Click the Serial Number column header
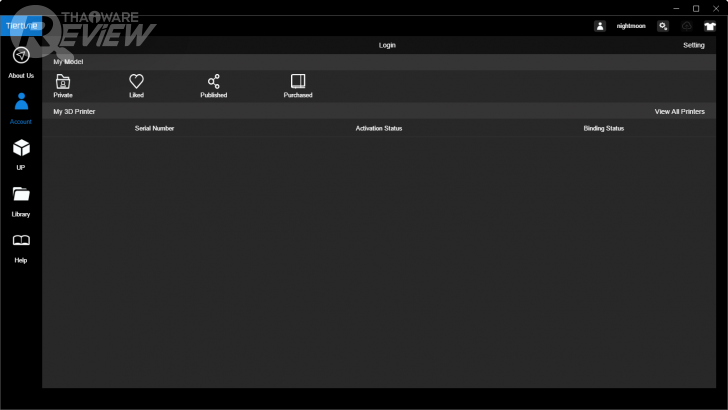Image resolution: width=728 pixels, height=410 pixels. [x=154, y=128]
